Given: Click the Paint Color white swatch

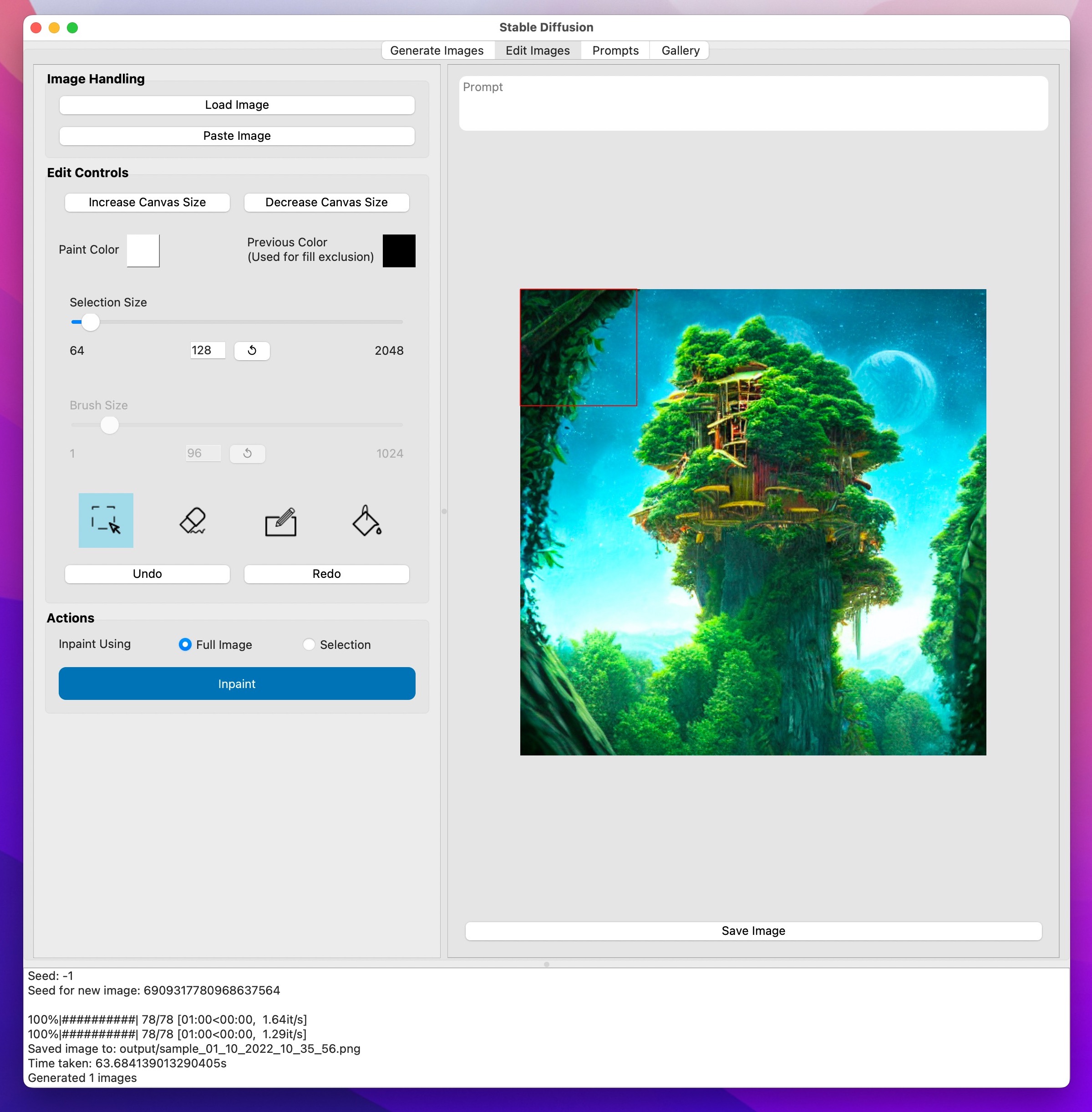Looking at the screenshot, I should pos(143,250).
